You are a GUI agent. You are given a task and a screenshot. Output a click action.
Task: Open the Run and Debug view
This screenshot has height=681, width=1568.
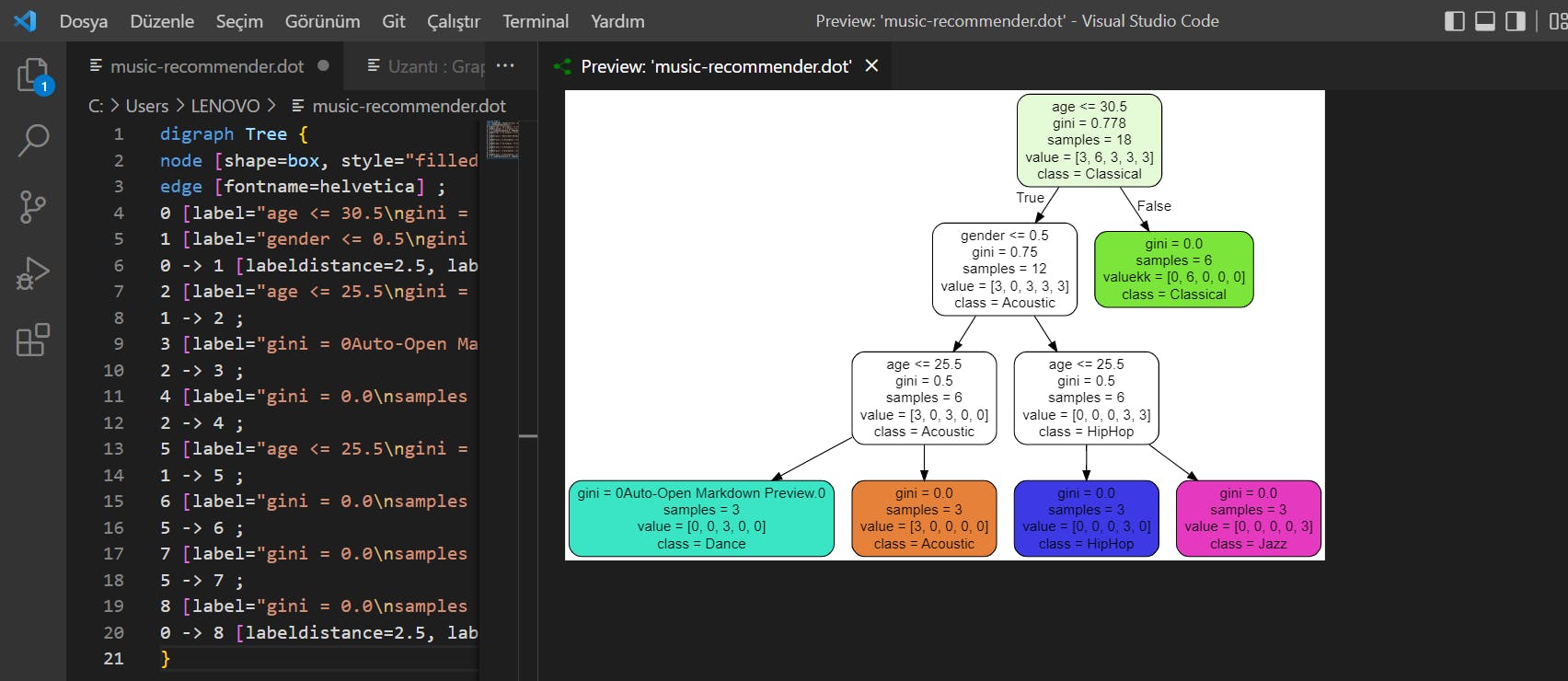[33, 273]
